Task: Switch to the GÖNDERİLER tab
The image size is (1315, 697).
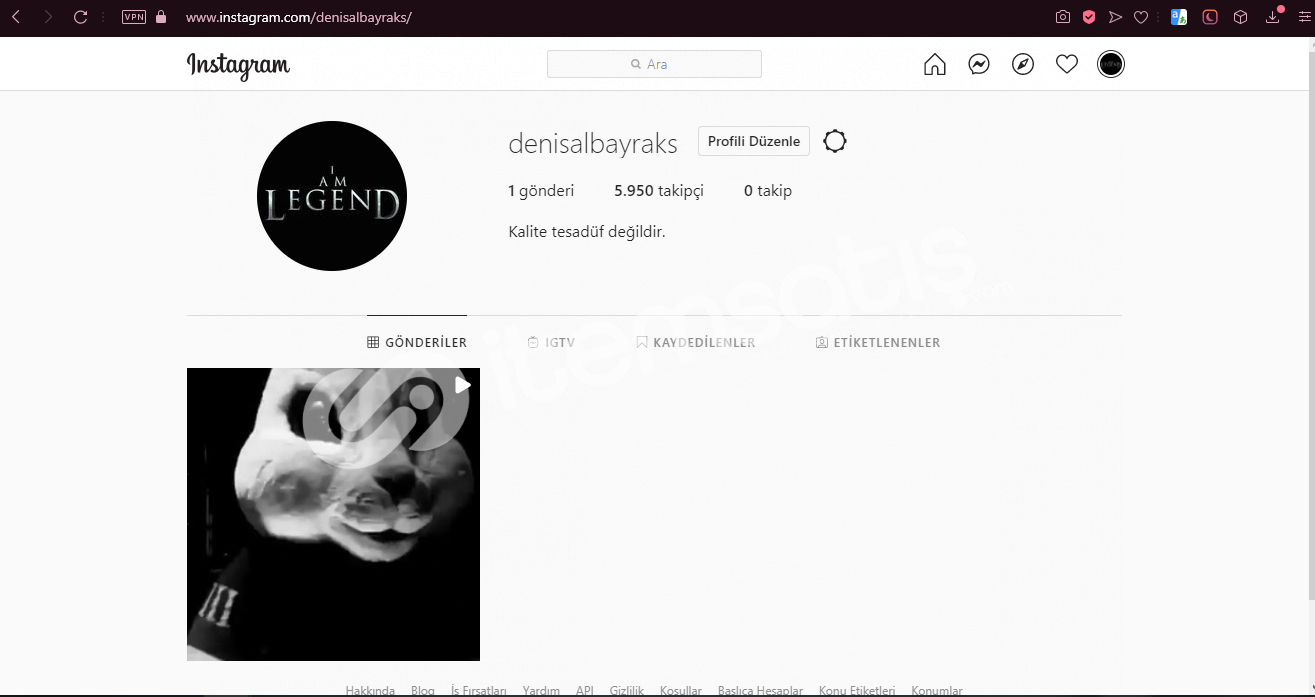Action: pos(417,342)
